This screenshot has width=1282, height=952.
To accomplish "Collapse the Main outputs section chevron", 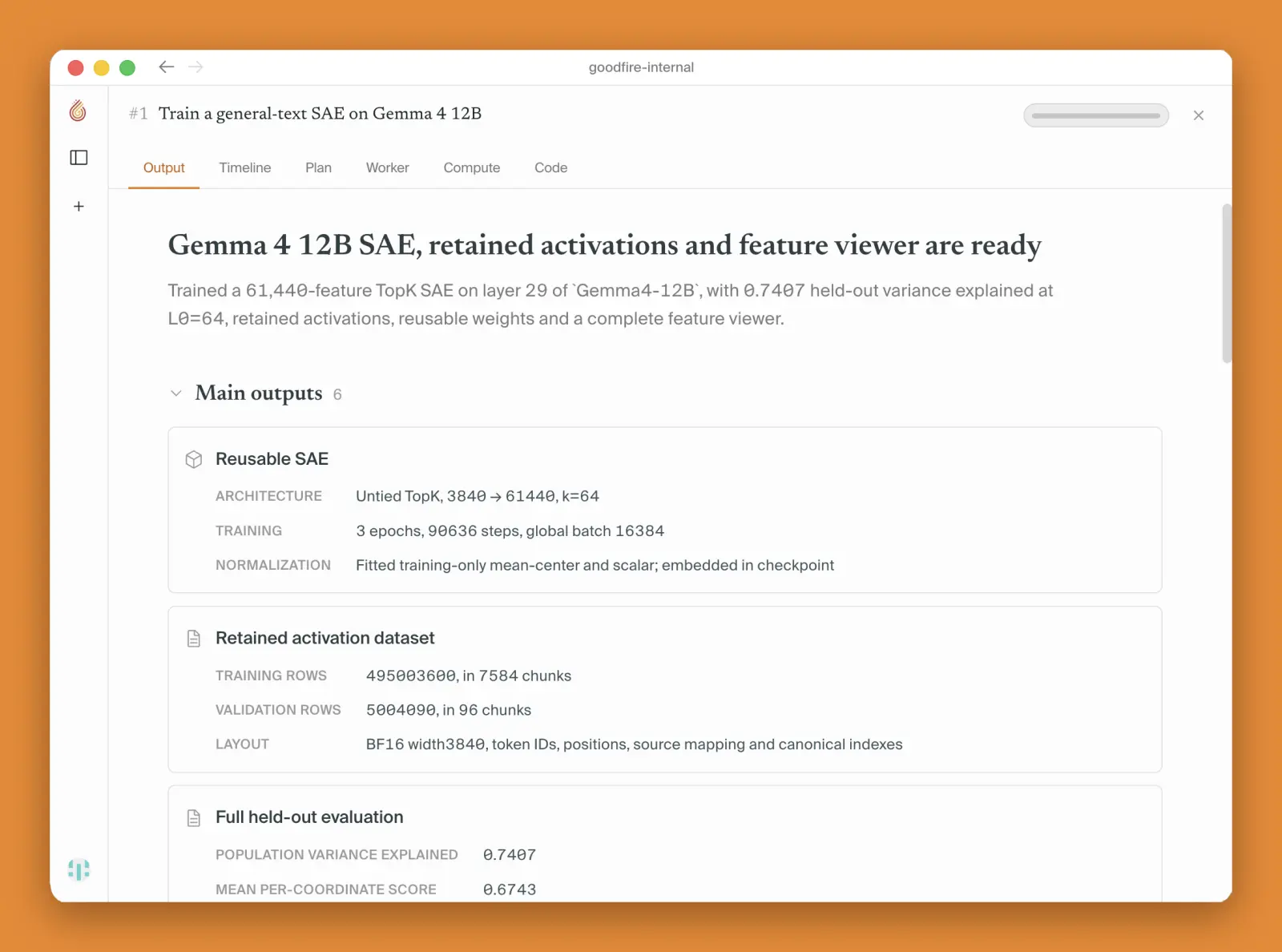I will point(176,393).
